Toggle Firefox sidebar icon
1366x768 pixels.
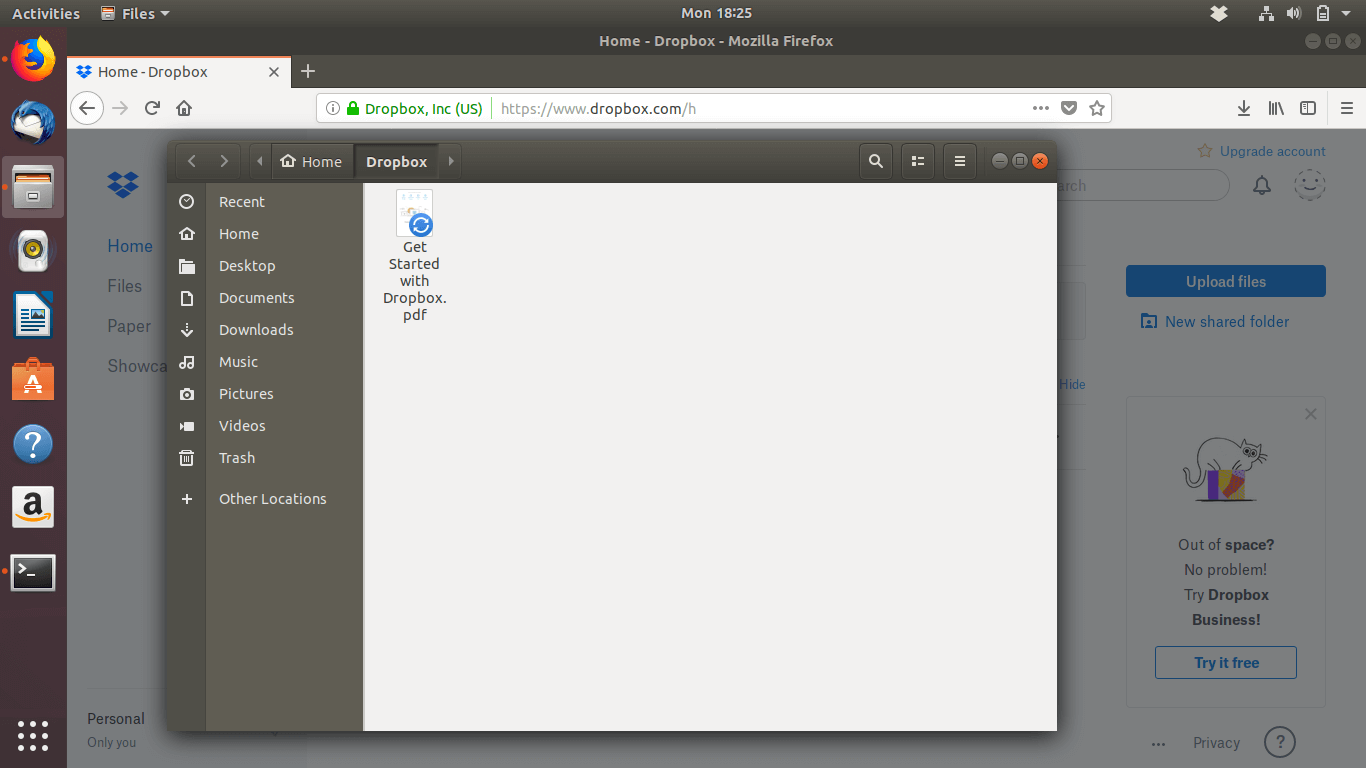(x=1308, y=108)
